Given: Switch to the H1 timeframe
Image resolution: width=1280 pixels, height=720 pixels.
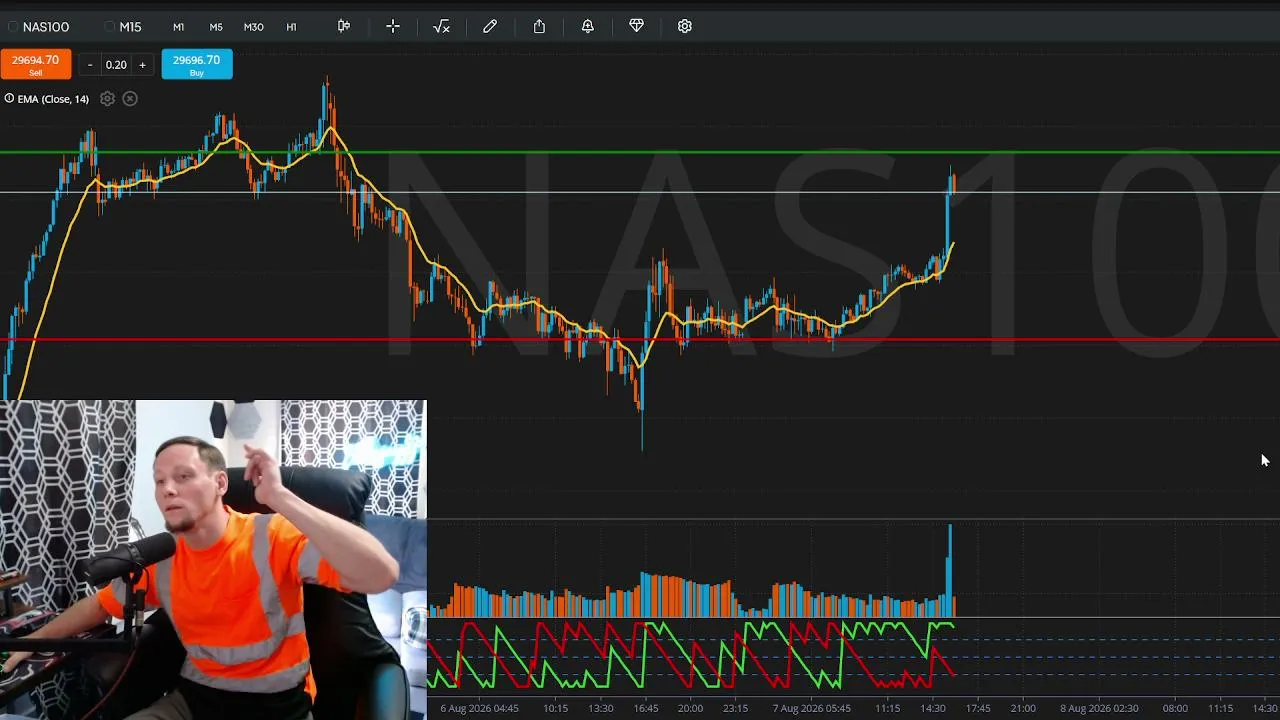Looking at the screenshot, I should coord(292,27).
